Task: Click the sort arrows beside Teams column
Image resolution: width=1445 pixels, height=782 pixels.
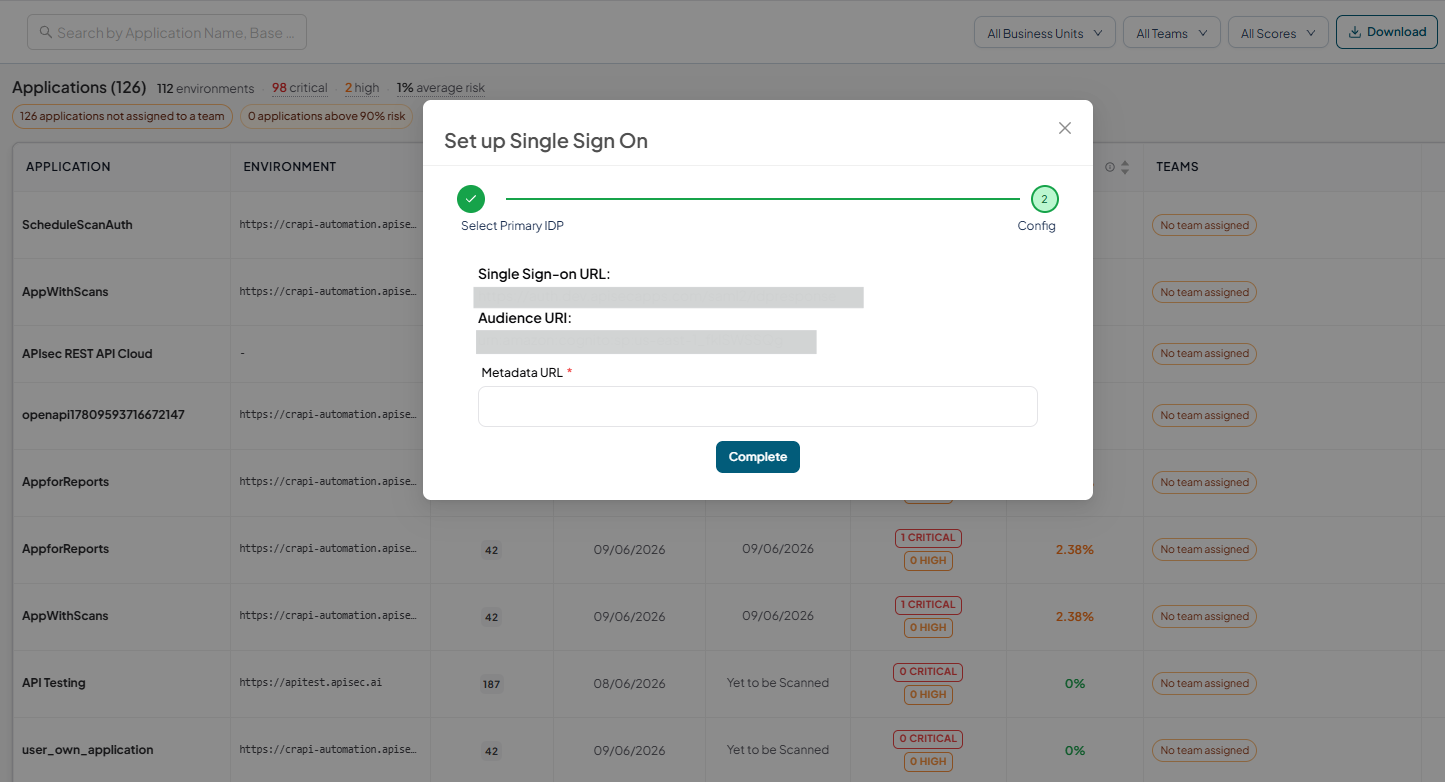Action: point(1125,167)
